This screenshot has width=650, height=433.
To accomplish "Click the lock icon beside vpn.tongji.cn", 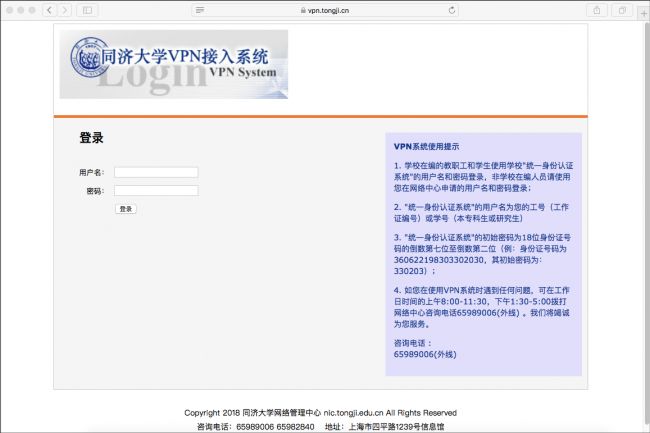I will (303, 10).
